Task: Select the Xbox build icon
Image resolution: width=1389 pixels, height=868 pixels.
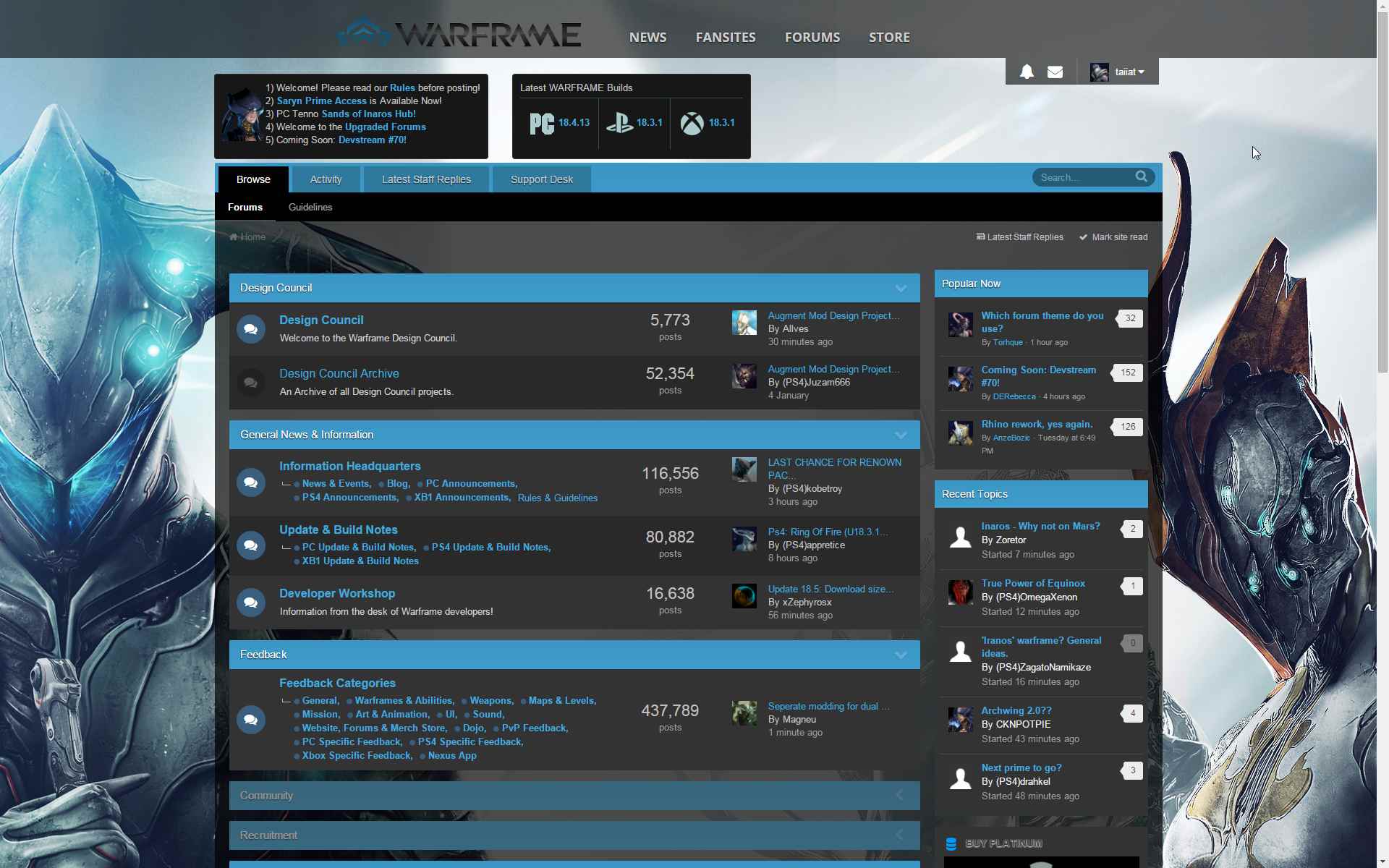Action: coord(692,123)
